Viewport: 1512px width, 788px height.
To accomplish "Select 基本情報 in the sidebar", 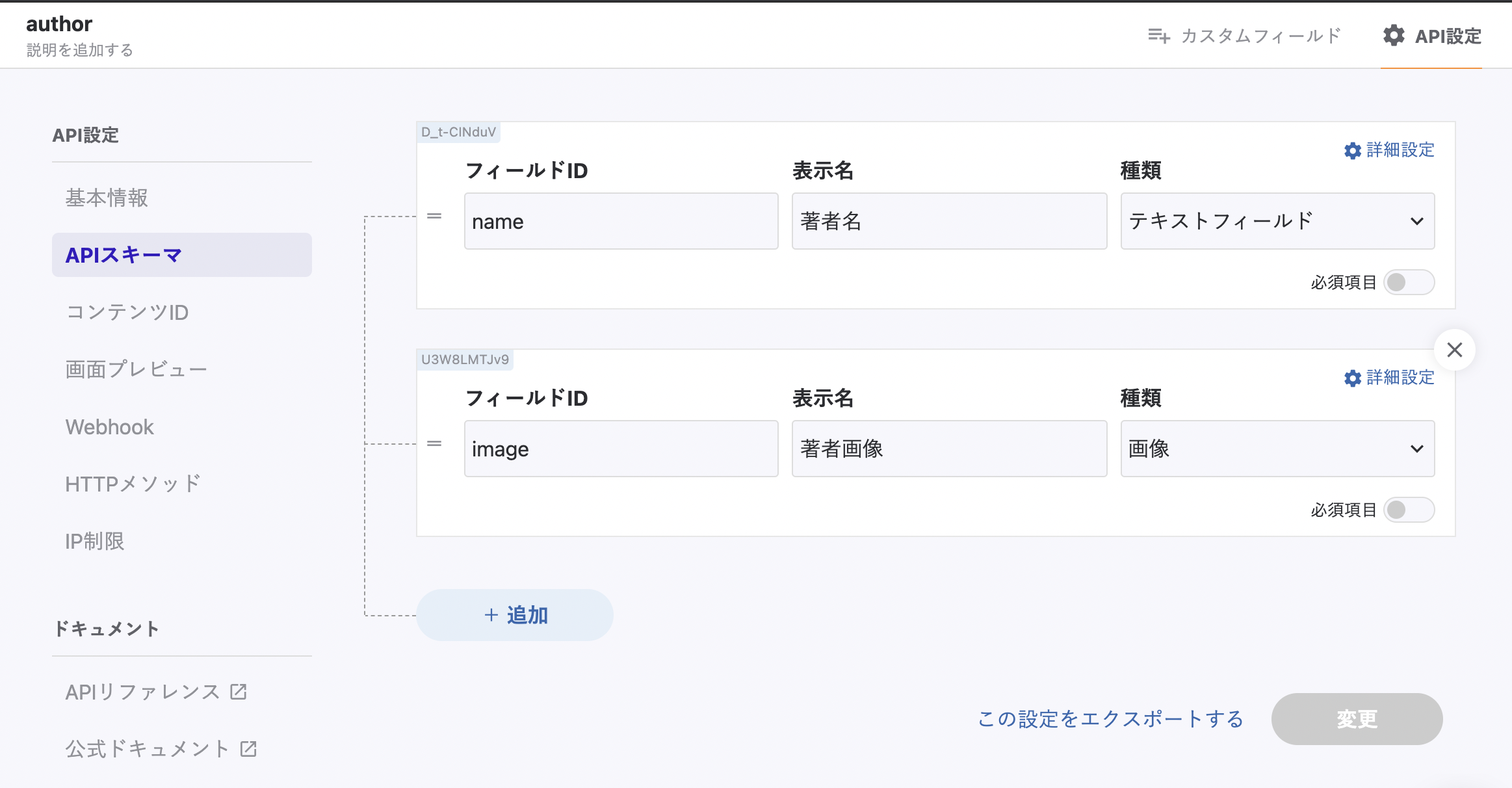I will (107, 198).
